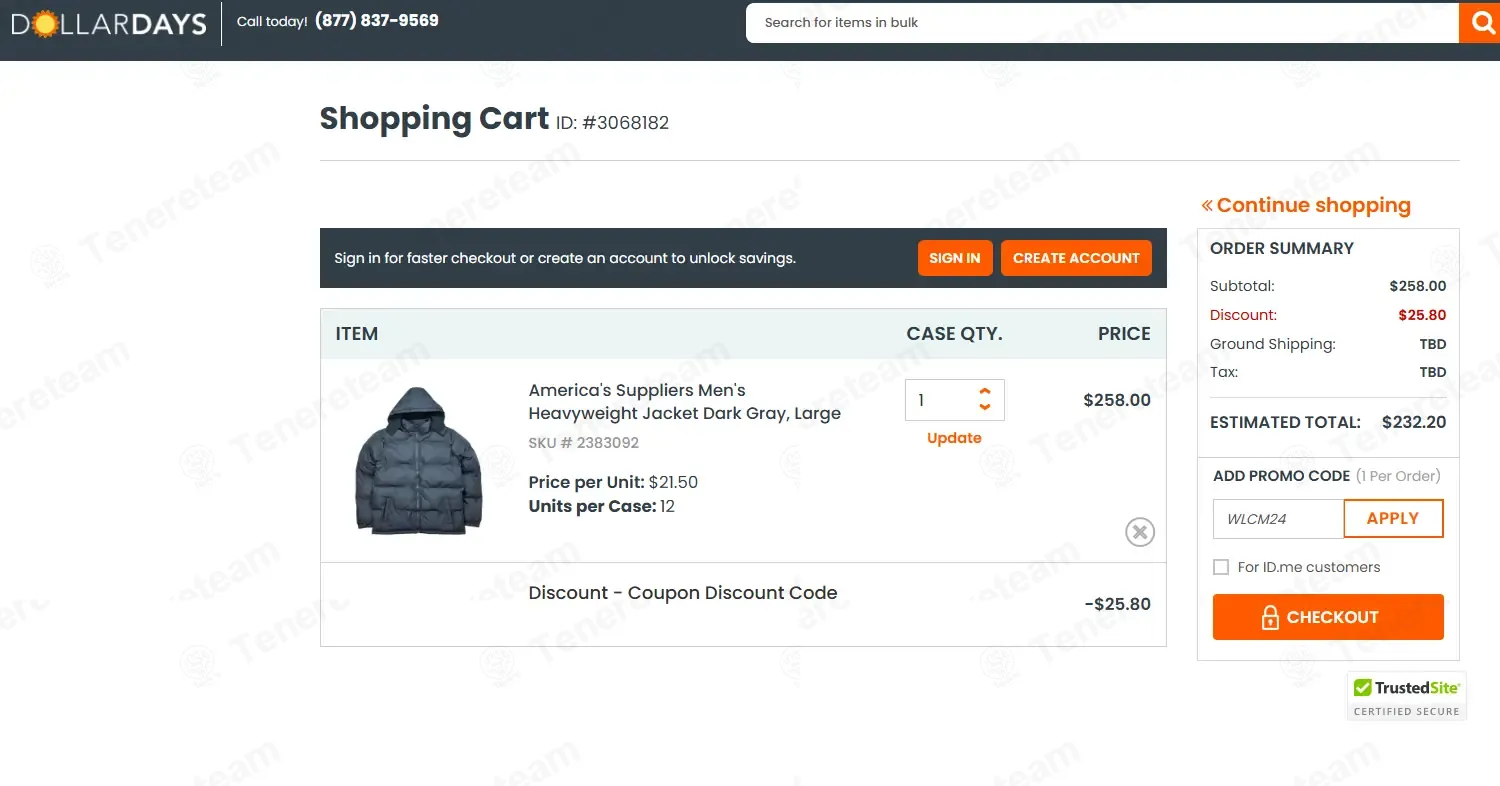
Task: Open the jacket product thumbnail
Action: (x=419, y=459)
